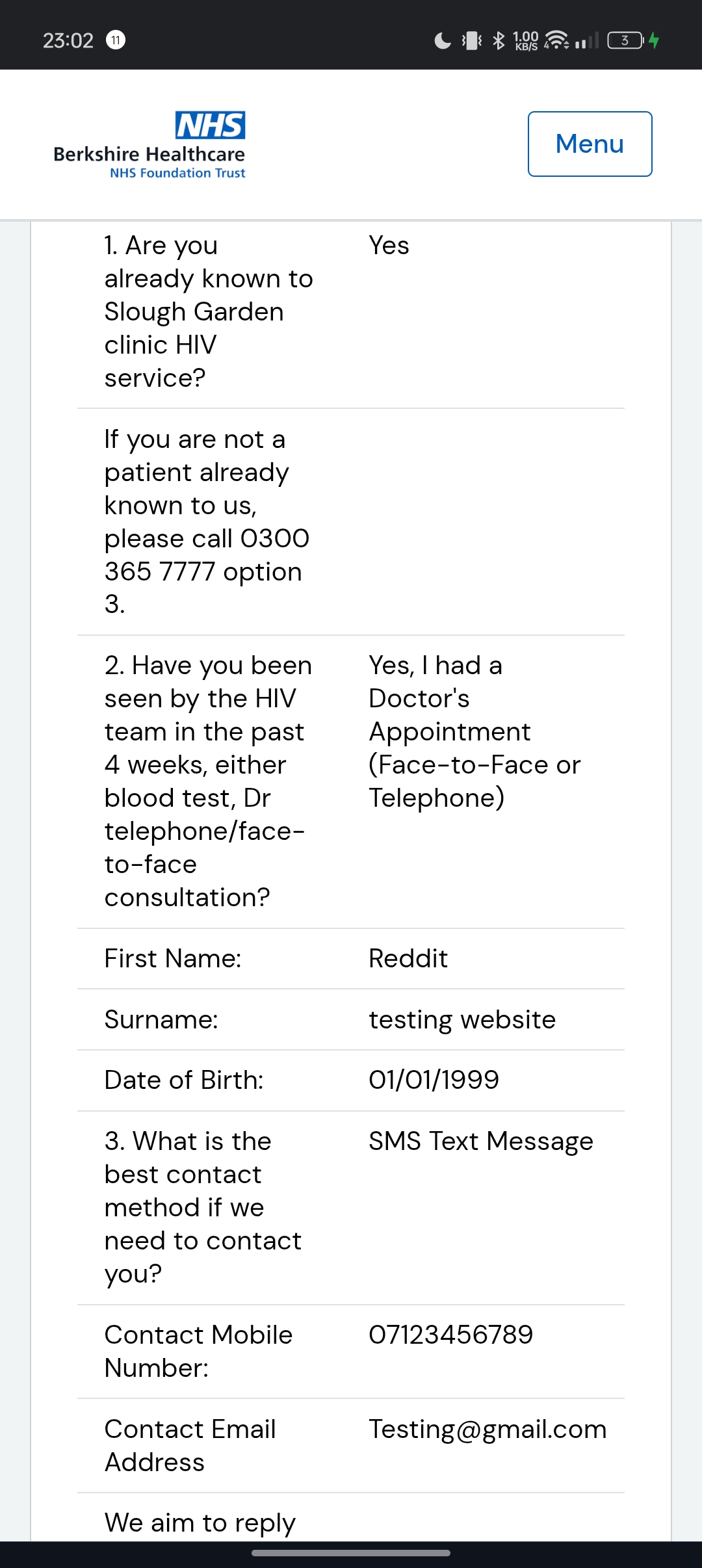Tap the date of birth value 01/01/1999
Viewport: 702px width, 1568px height.
[434, 1080]
